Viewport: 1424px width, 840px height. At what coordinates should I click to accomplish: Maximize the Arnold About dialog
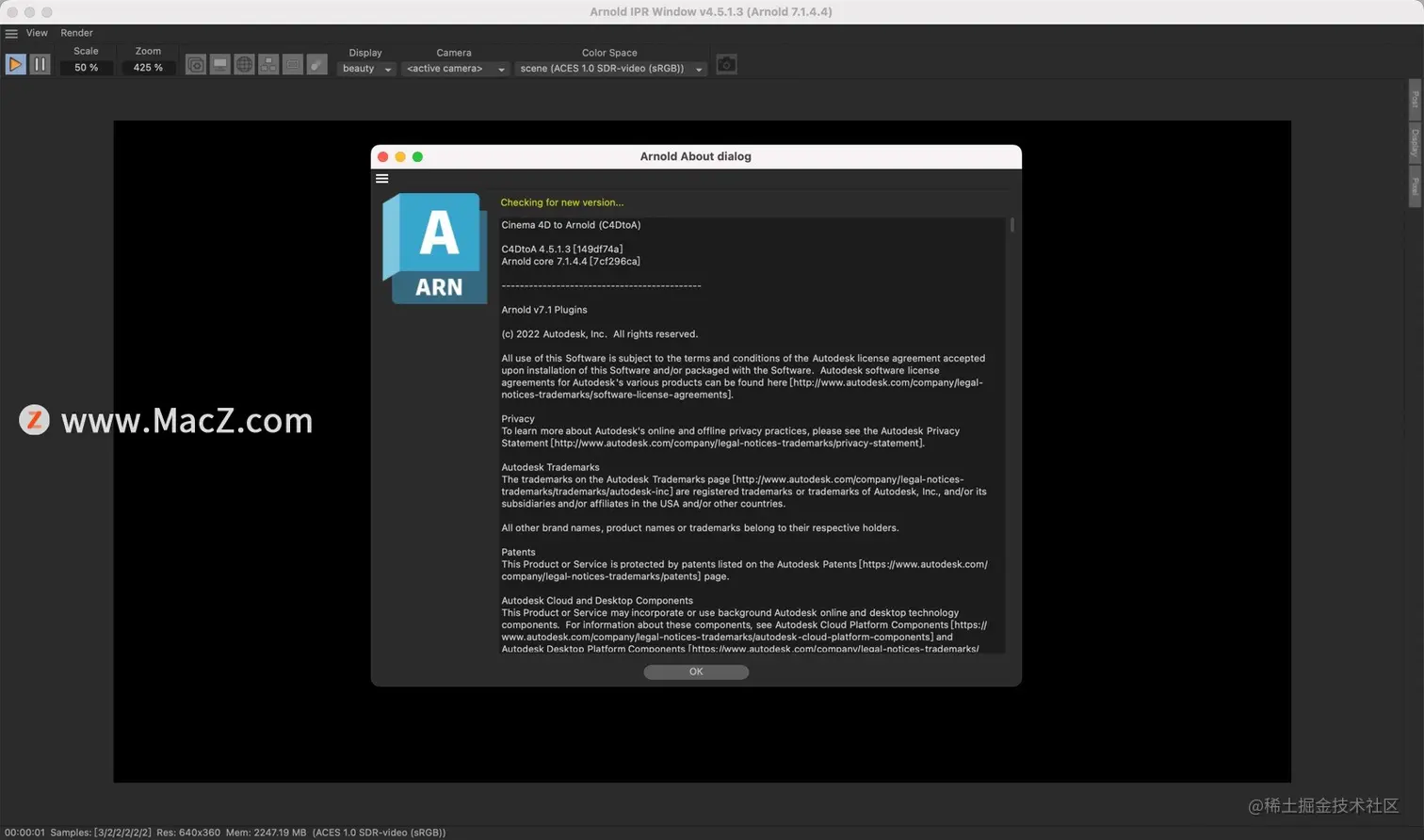(417, 156)
